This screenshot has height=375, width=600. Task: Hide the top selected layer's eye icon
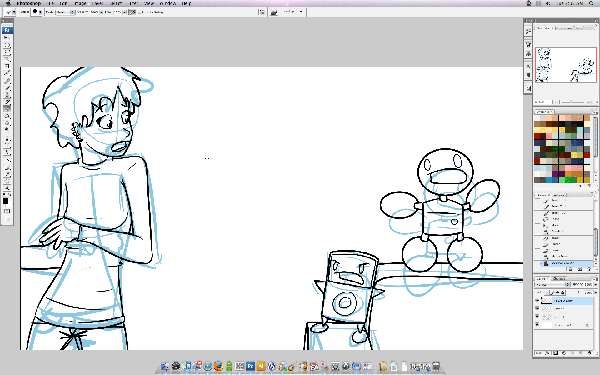537,301
